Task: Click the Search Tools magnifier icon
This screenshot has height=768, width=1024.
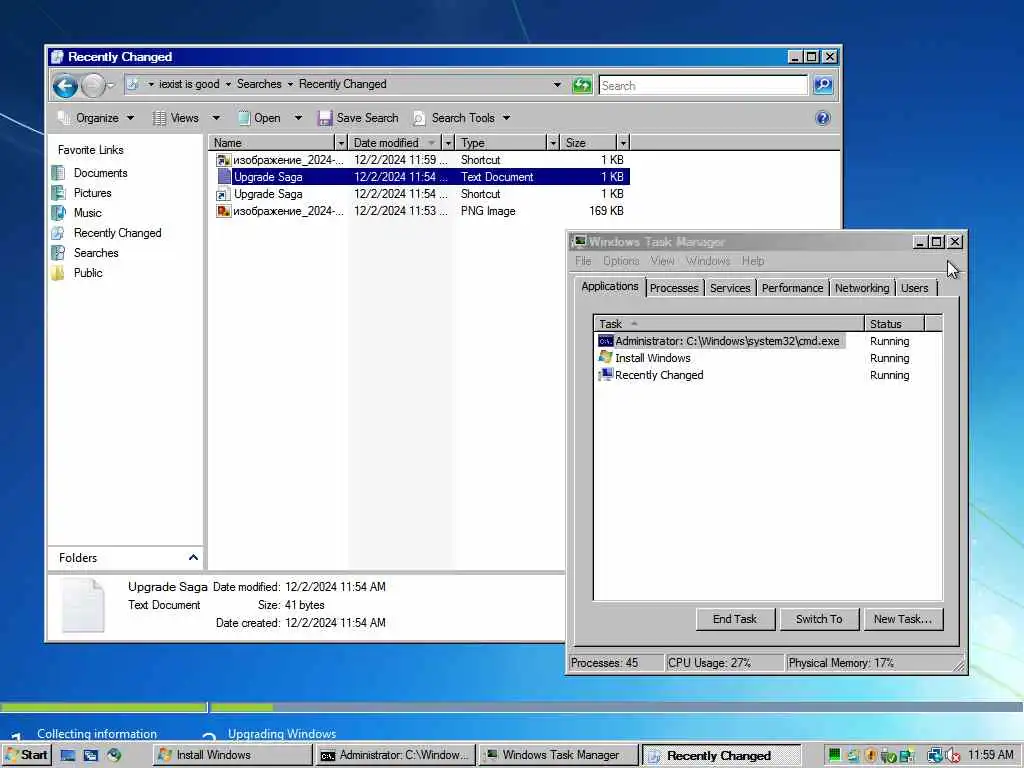Action: point(419,118)
